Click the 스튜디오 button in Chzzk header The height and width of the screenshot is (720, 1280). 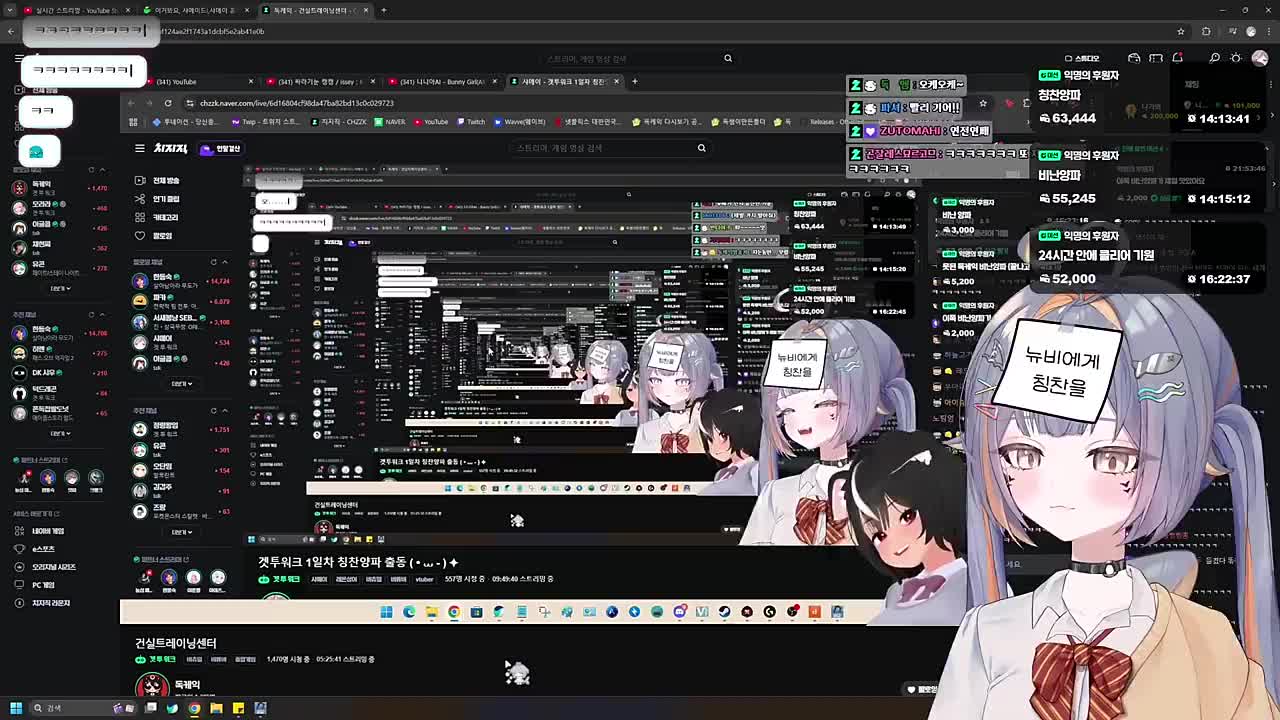pyautogui.click(x=1082, y=58)
